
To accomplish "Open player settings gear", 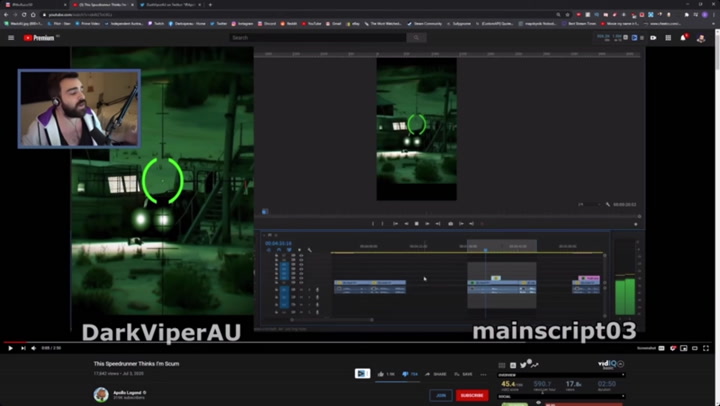I will coord(673,348).
